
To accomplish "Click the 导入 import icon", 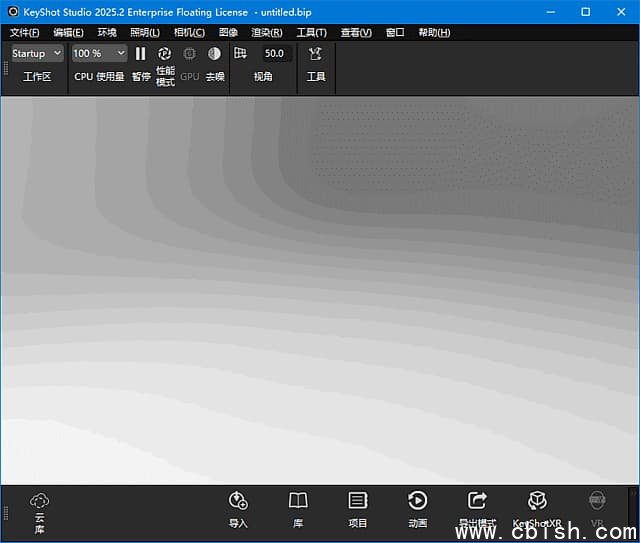I will [x=238, y=501].
